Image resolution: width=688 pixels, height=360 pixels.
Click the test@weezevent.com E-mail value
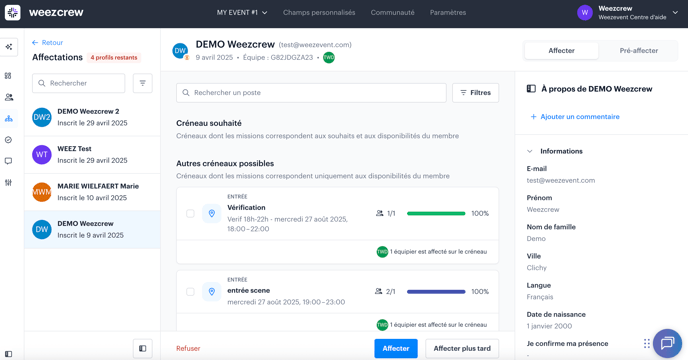(561, 180)
